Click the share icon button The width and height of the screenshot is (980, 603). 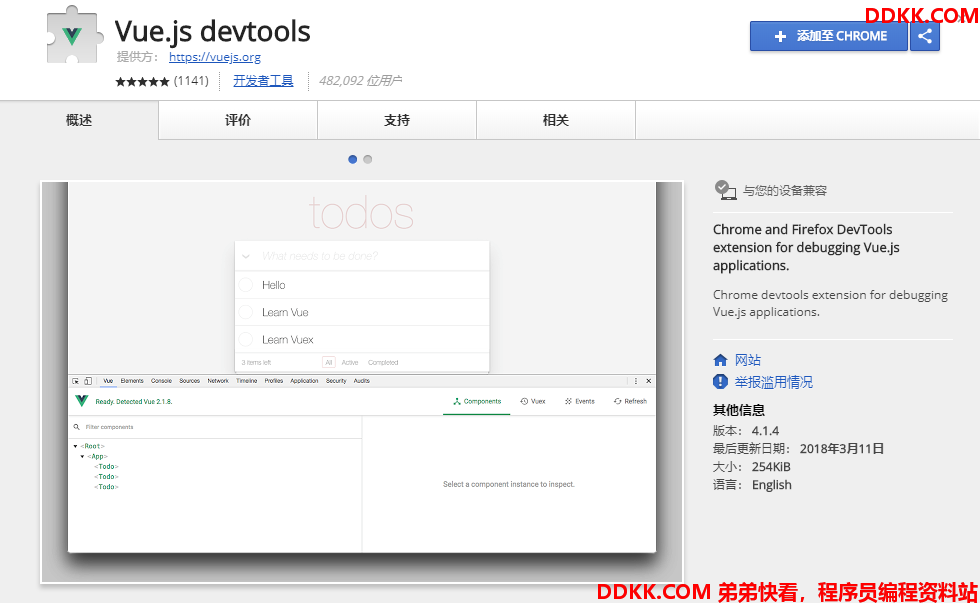(925, 36)
